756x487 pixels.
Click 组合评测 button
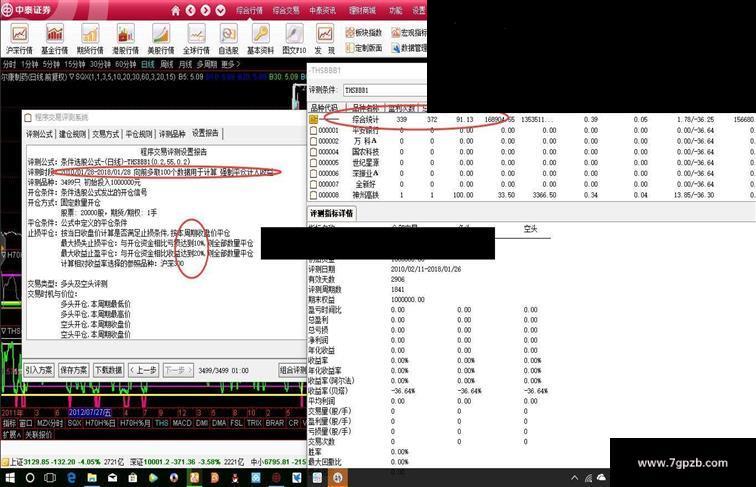pos(293,370)
